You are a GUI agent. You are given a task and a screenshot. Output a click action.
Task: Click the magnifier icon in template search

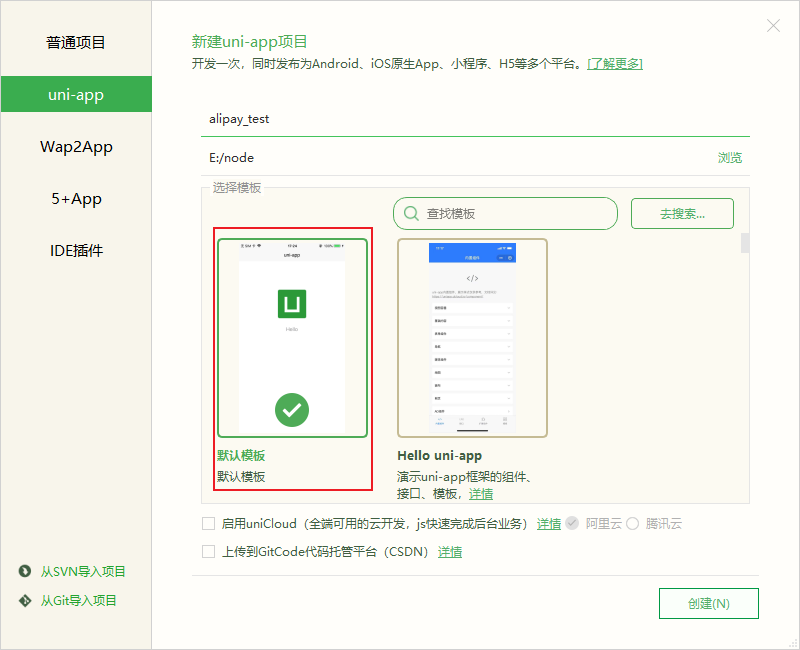coord(411,213)
